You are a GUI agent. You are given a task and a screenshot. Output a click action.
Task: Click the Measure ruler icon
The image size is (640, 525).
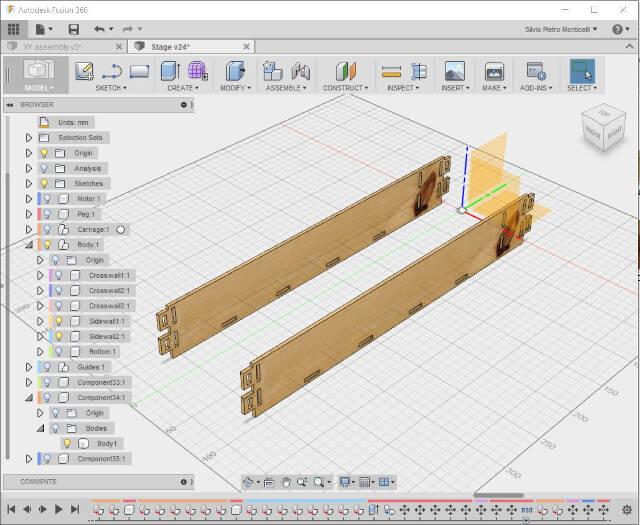[x=391, y=72]
